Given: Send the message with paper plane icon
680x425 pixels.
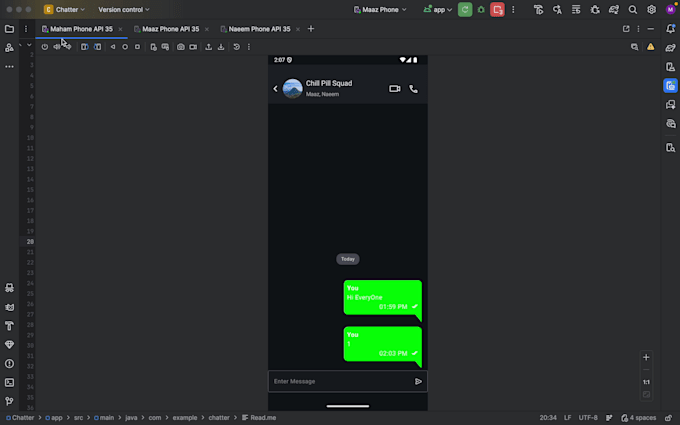Looking at the screenshot, I should tap(418, 382).
